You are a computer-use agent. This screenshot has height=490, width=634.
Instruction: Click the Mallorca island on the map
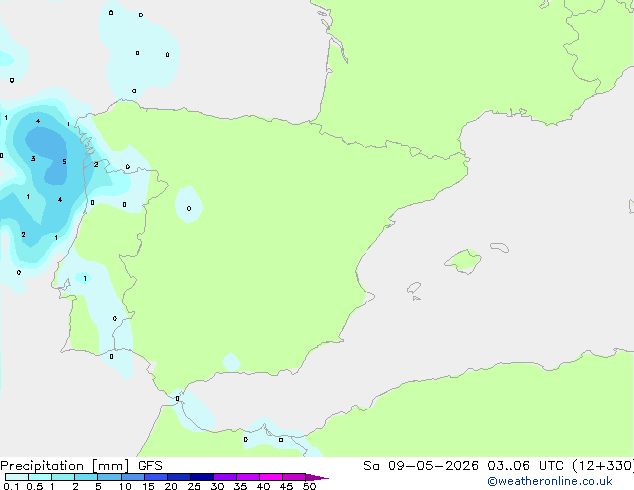point(464,261)
